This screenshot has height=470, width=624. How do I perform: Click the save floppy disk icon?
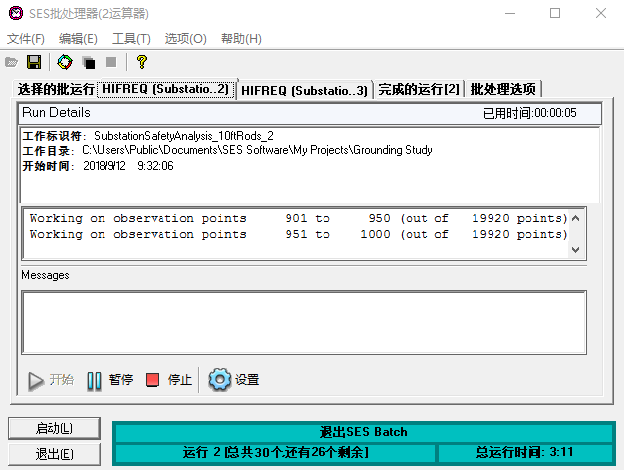34,62
